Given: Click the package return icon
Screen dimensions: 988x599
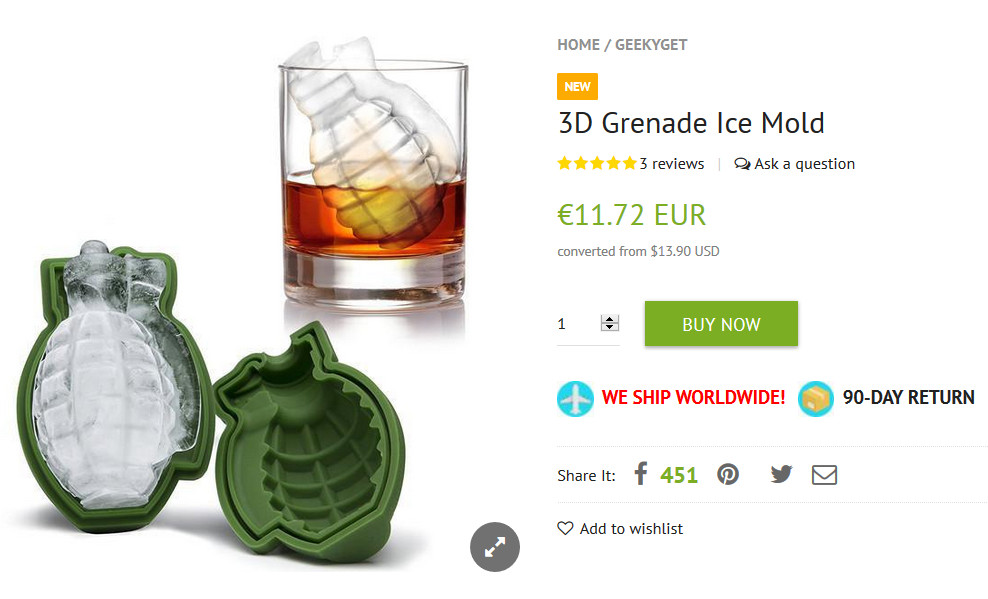Looking at the screenshot, I should pyautogui.click(x=816, y=399).
